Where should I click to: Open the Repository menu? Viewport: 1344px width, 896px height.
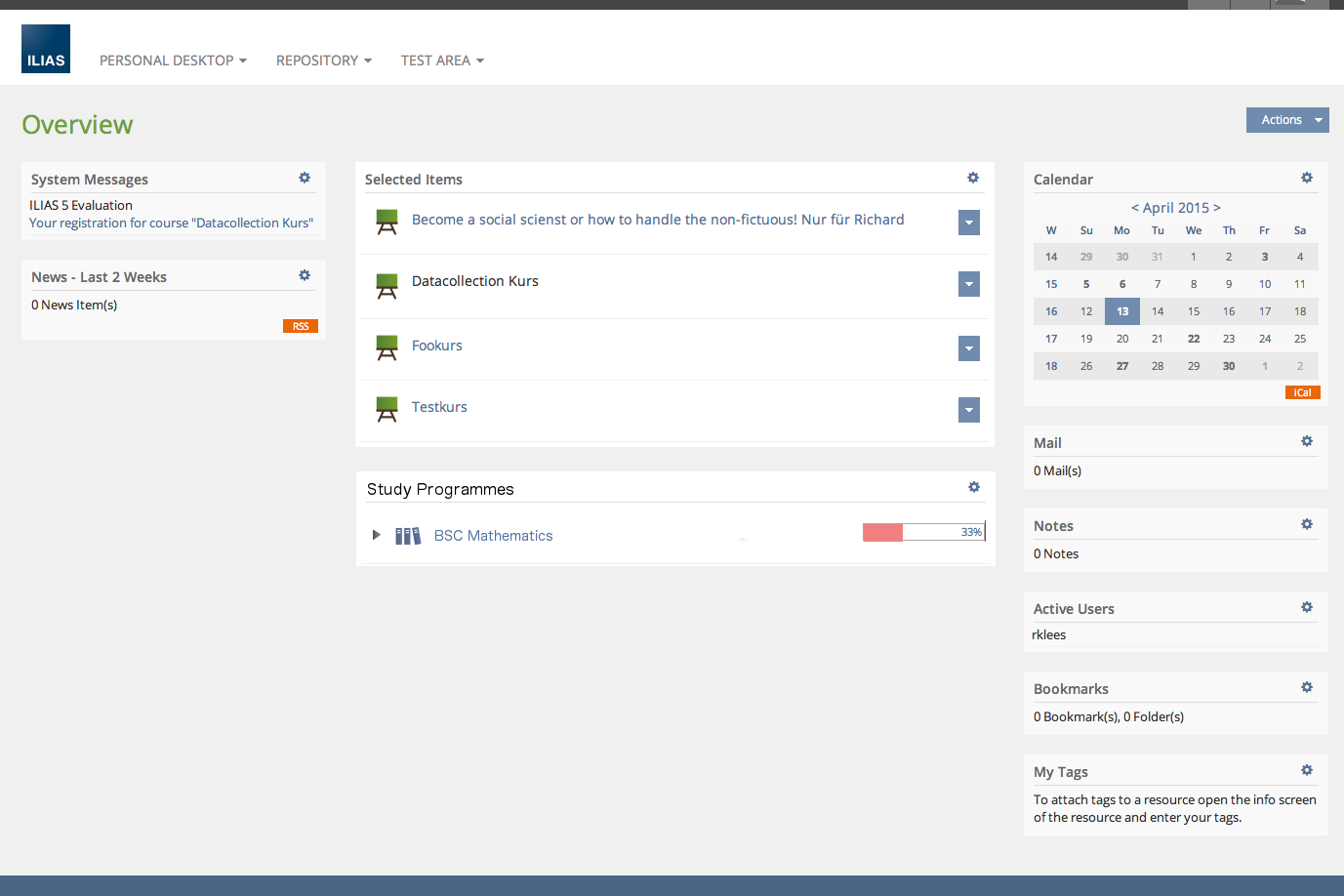(x=323, y=61)
